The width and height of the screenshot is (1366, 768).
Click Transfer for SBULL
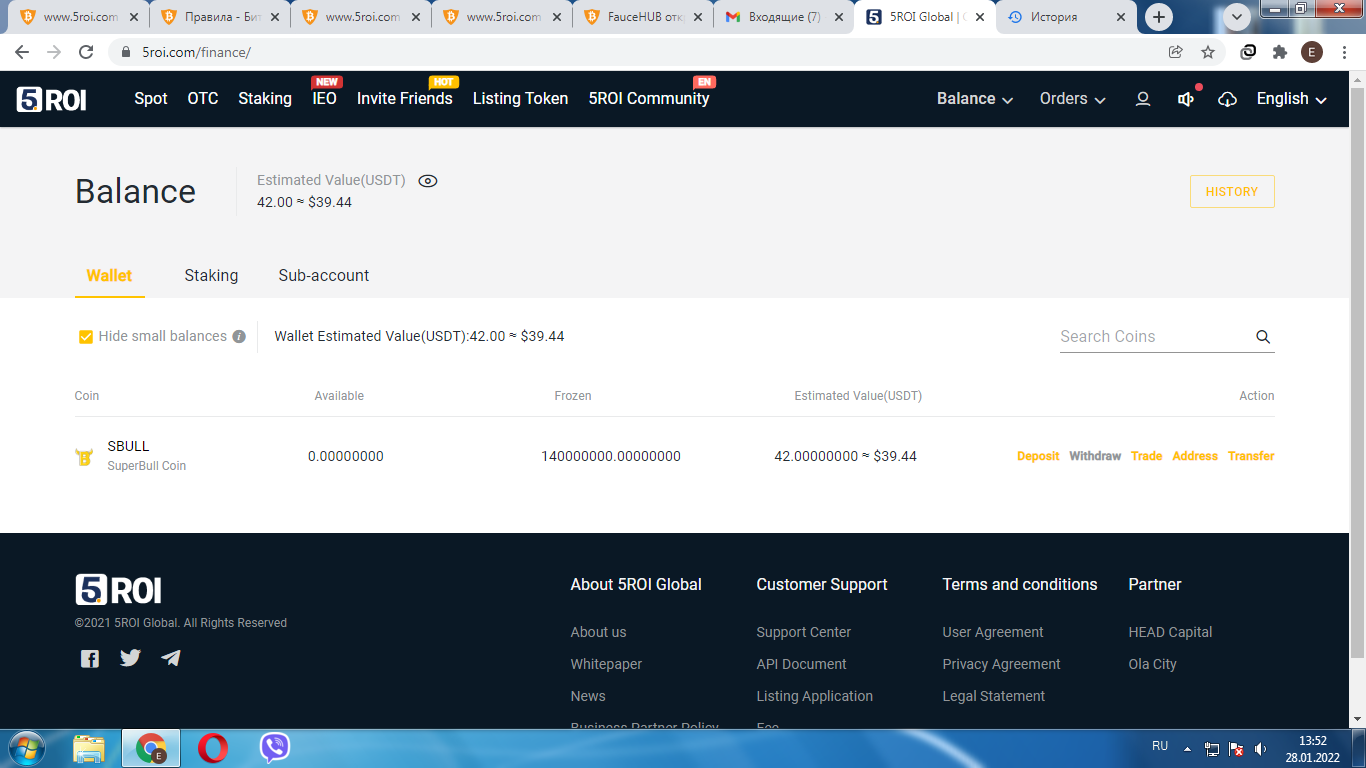pyautogui.click(x=1251, y=456)
